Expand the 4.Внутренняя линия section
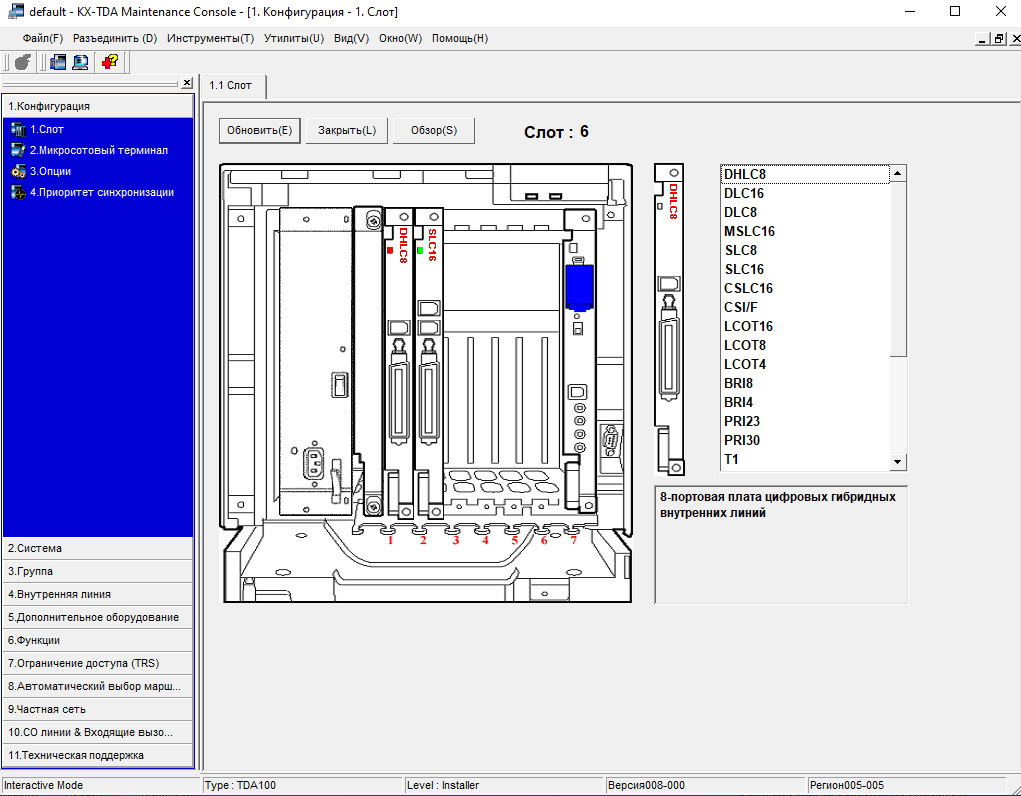The height and width of the screenshot is (796, 1021). (98, 594)
